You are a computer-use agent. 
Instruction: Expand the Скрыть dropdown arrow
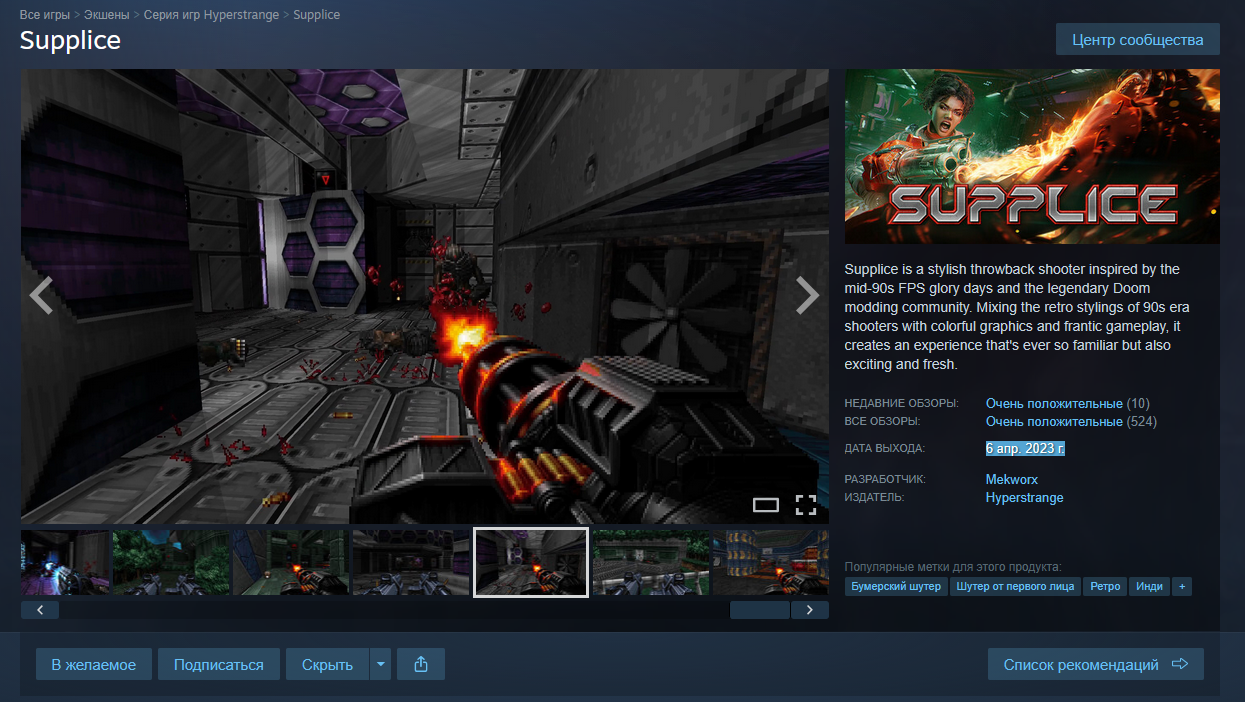[380, 664]
